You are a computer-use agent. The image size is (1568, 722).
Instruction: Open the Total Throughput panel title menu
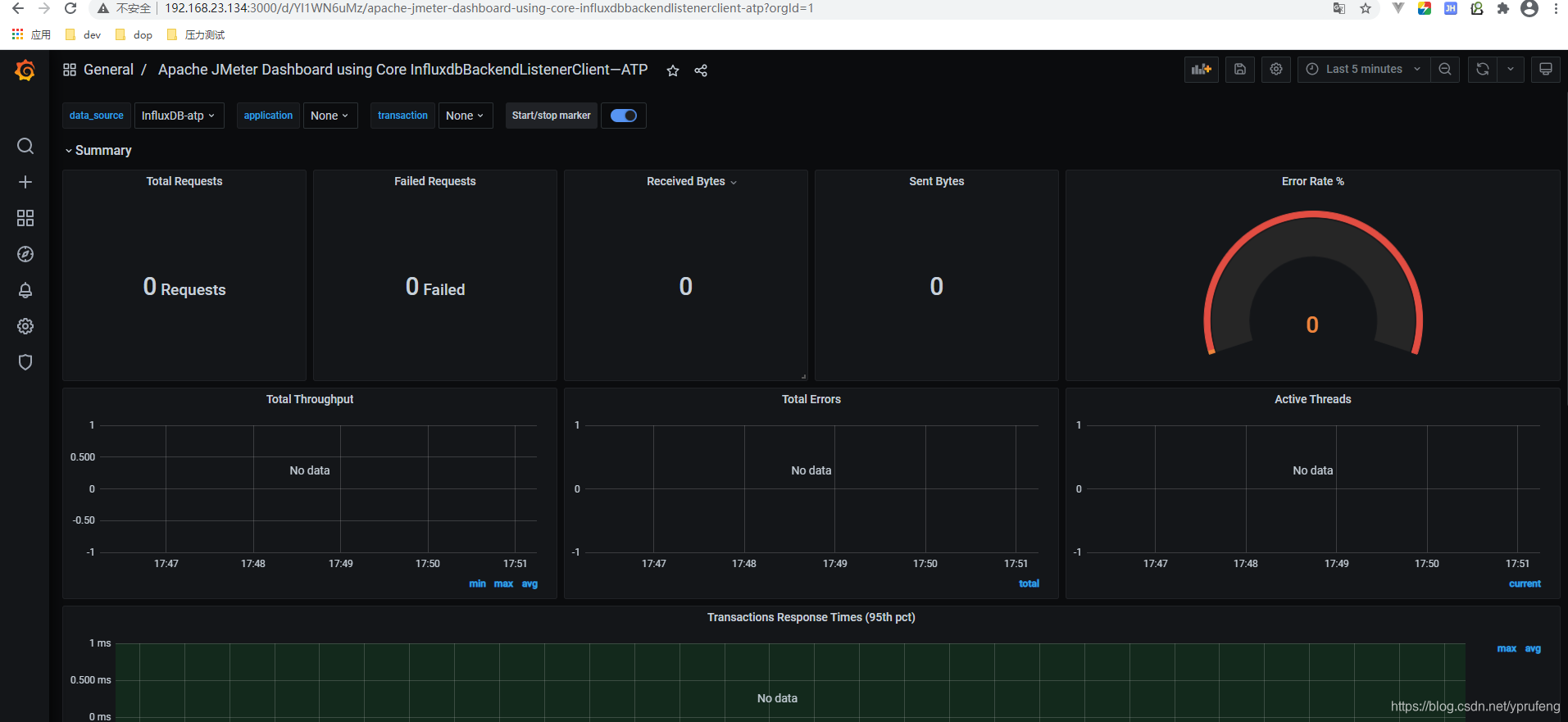(x=310, y=399)
